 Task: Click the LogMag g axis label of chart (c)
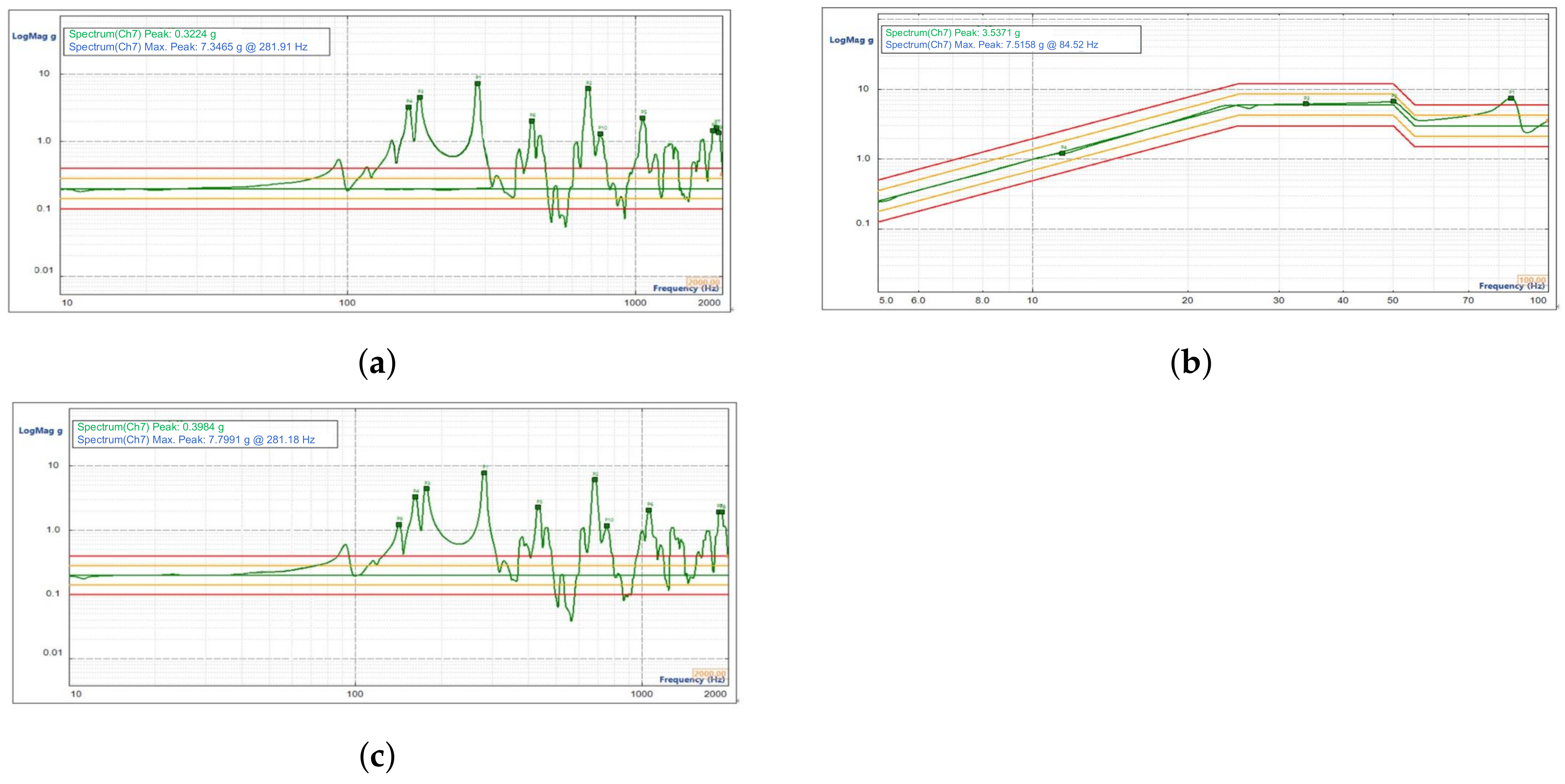[x=40, y=431]
